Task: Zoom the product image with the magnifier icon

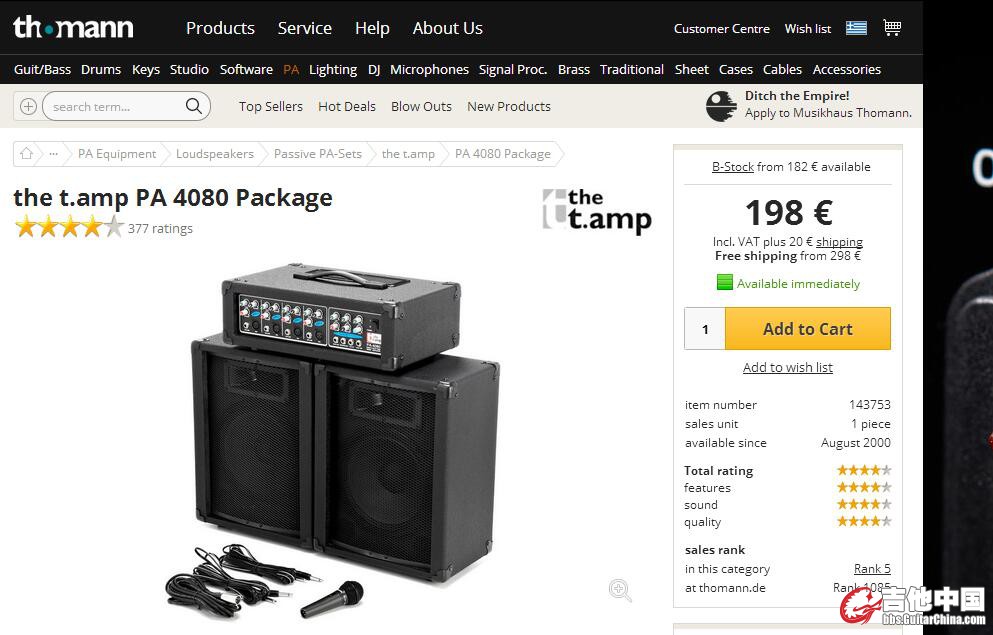Action: pos(620,590)
